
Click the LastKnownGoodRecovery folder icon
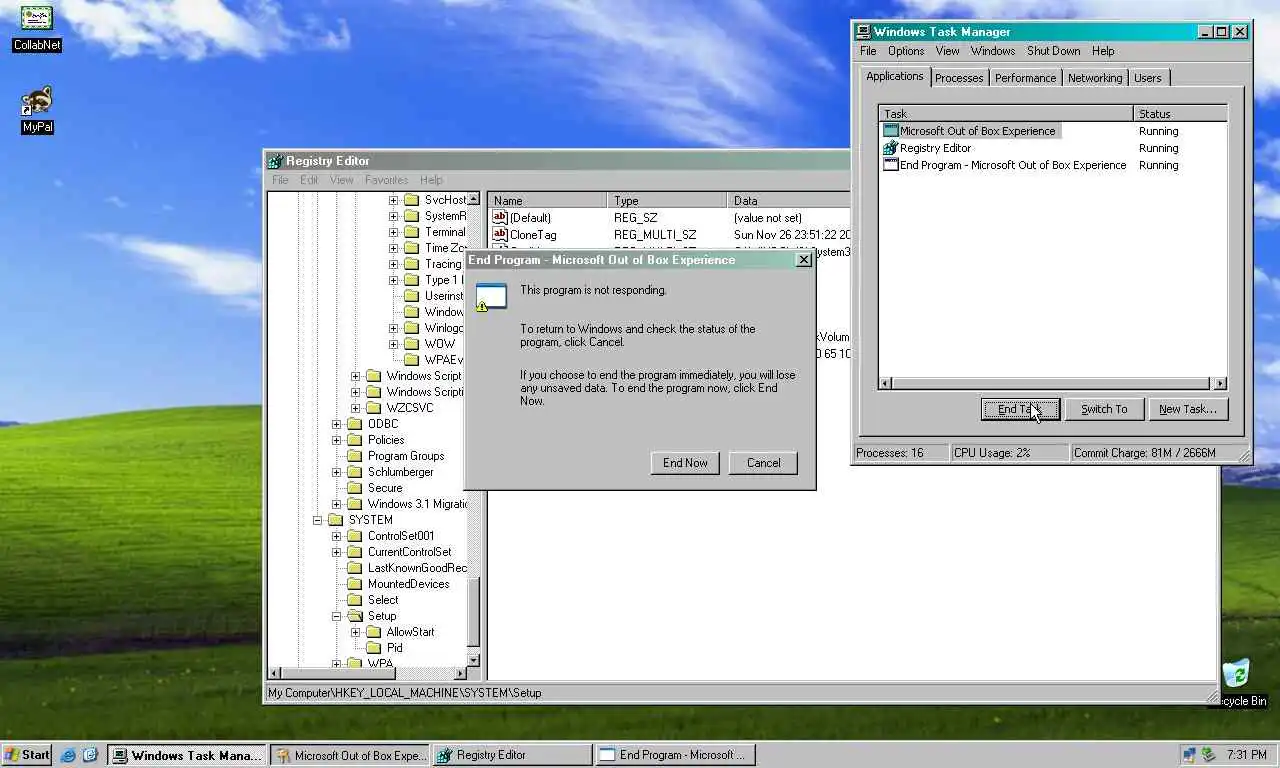356,568
